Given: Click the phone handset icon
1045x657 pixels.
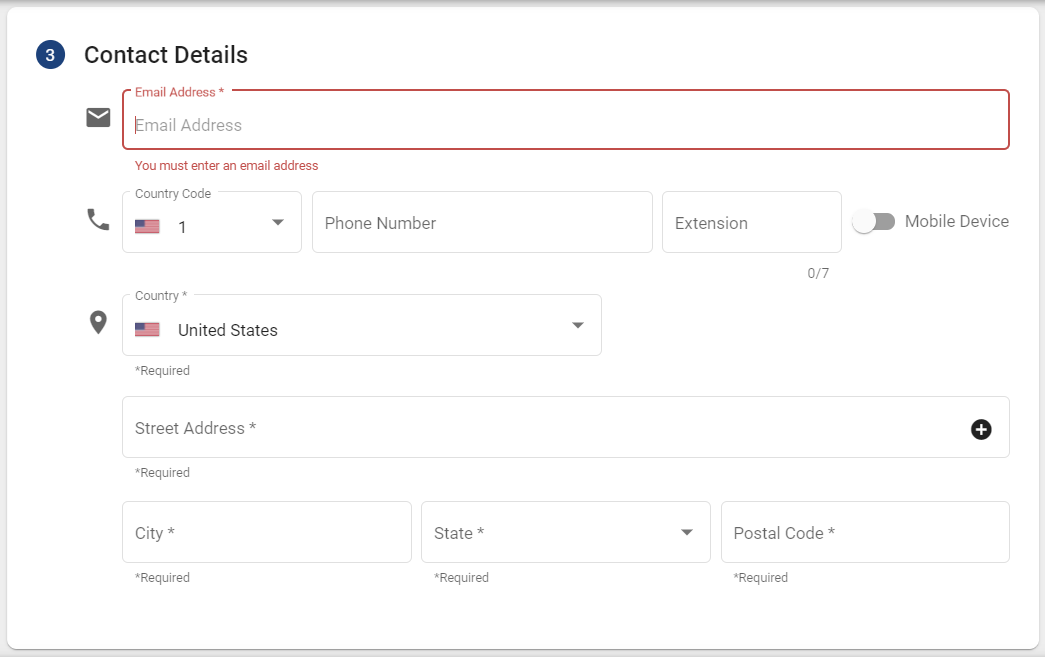Looking at the screenshot, I should pos(98,220).
